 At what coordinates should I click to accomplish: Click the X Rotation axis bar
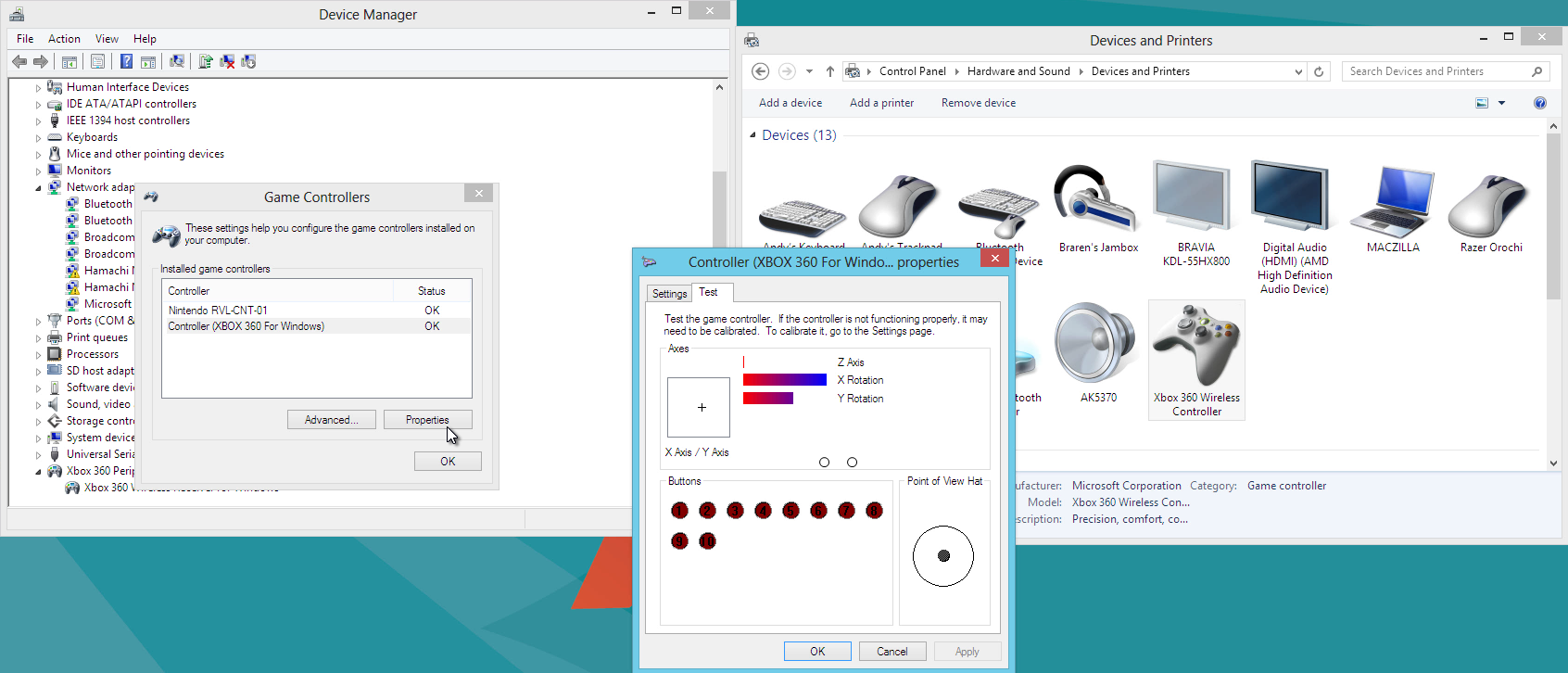click(784, 380)
